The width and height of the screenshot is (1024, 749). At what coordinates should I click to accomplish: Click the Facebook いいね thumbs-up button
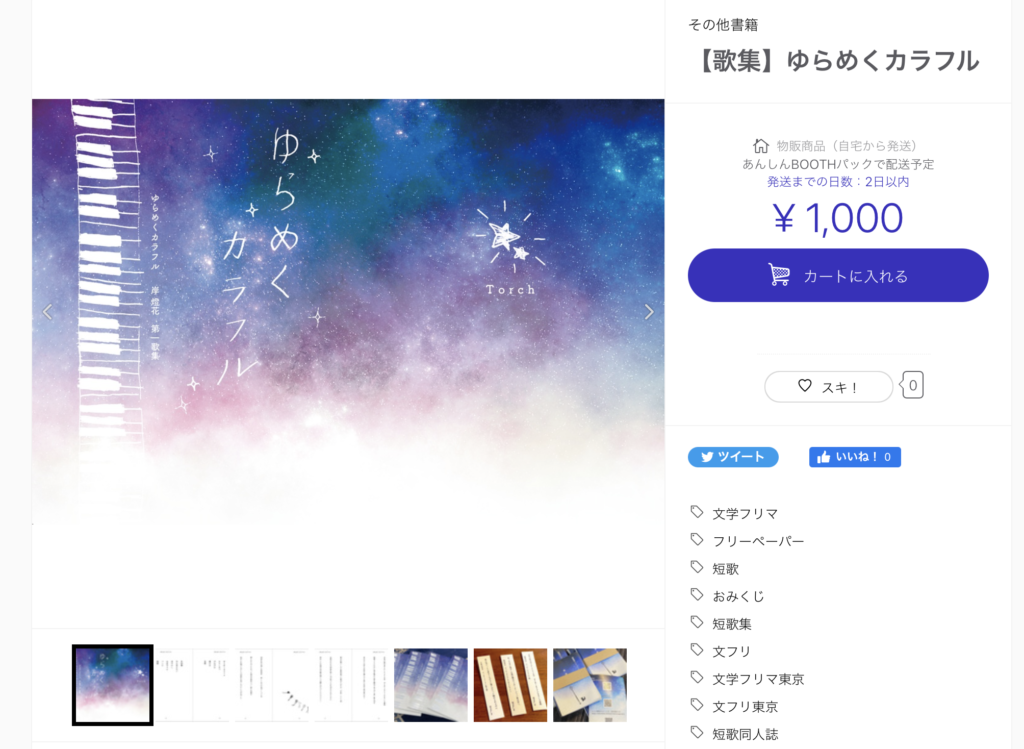click(855, 457)
